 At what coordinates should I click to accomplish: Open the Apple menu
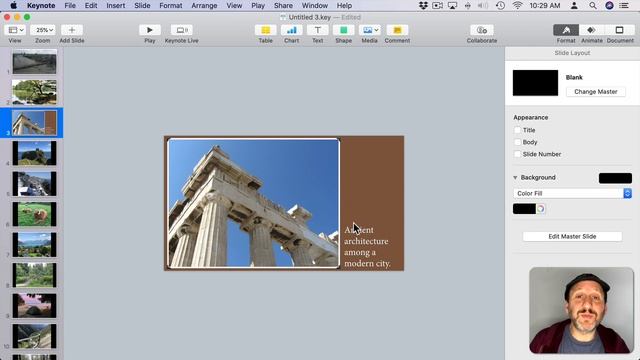click(x=13, y=5)
